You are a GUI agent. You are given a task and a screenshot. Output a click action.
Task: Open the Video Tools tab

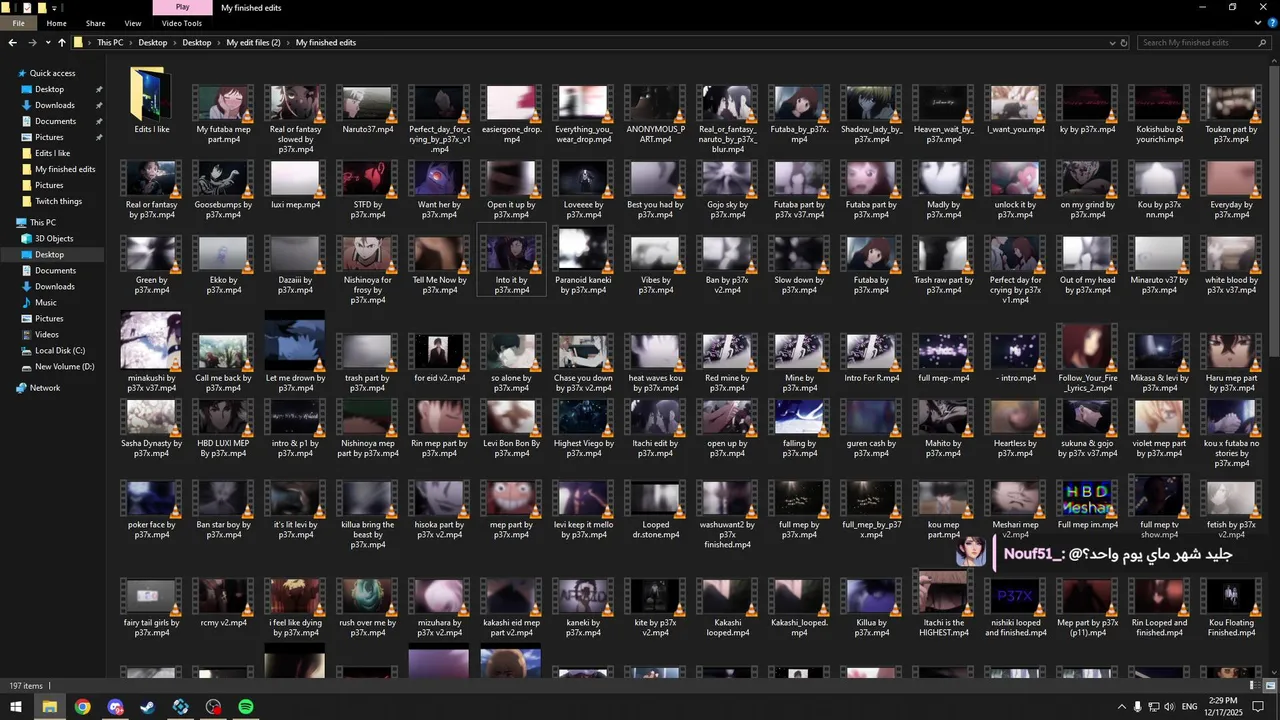pos(182,23)
